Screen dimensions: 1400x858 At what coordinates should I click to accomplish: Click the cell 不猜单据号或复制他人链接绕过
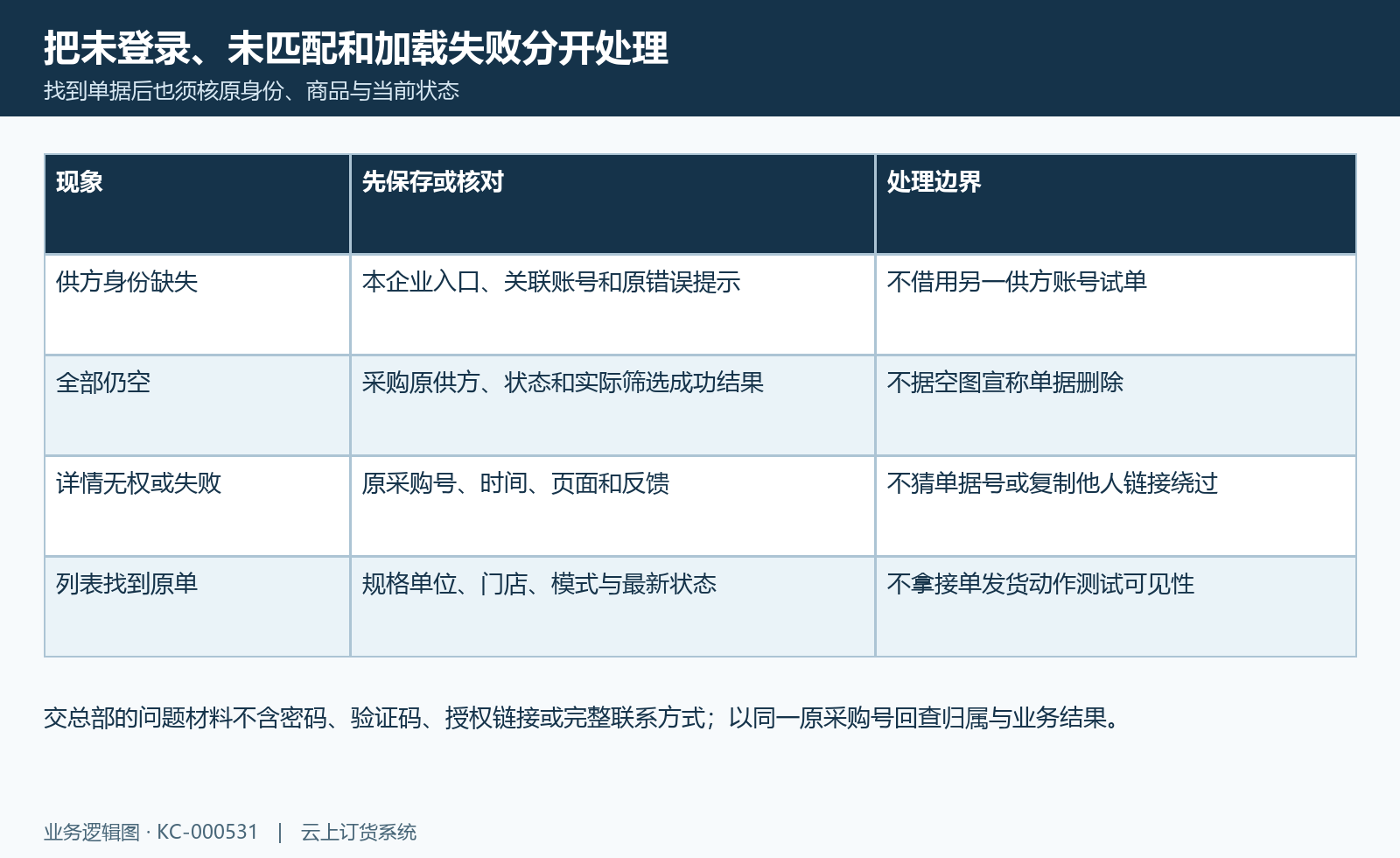pos(1116,506)
